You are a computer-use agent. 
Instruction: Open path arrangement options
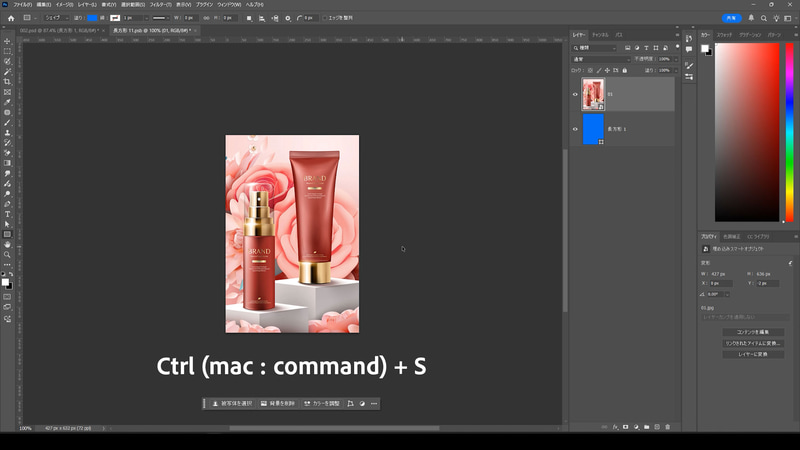click(x=275, y=18)
